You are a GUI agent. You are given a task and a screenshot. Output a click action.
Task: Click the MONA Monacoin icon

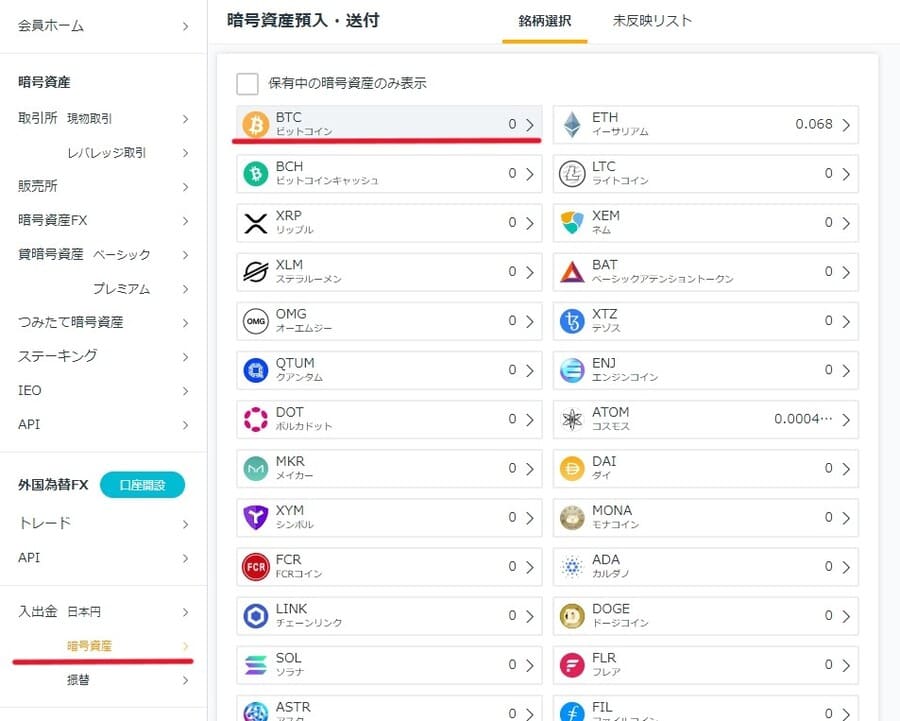click(573, 517)
